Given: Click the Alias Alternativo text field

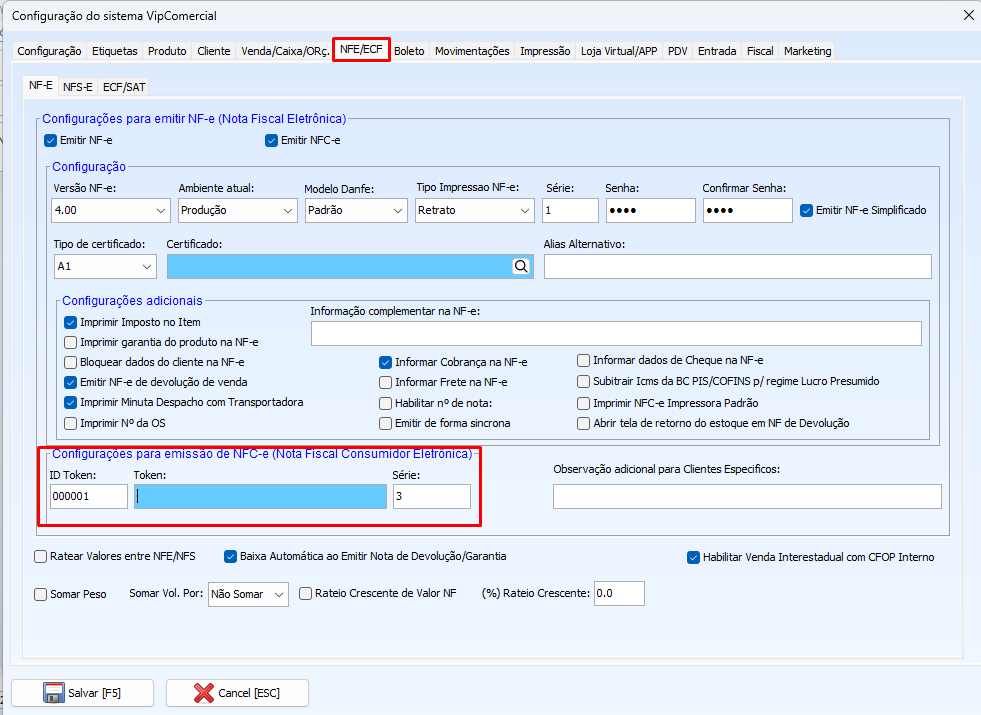Looking at the screenshot, I should pyautogui.click(x=737, y=266).
